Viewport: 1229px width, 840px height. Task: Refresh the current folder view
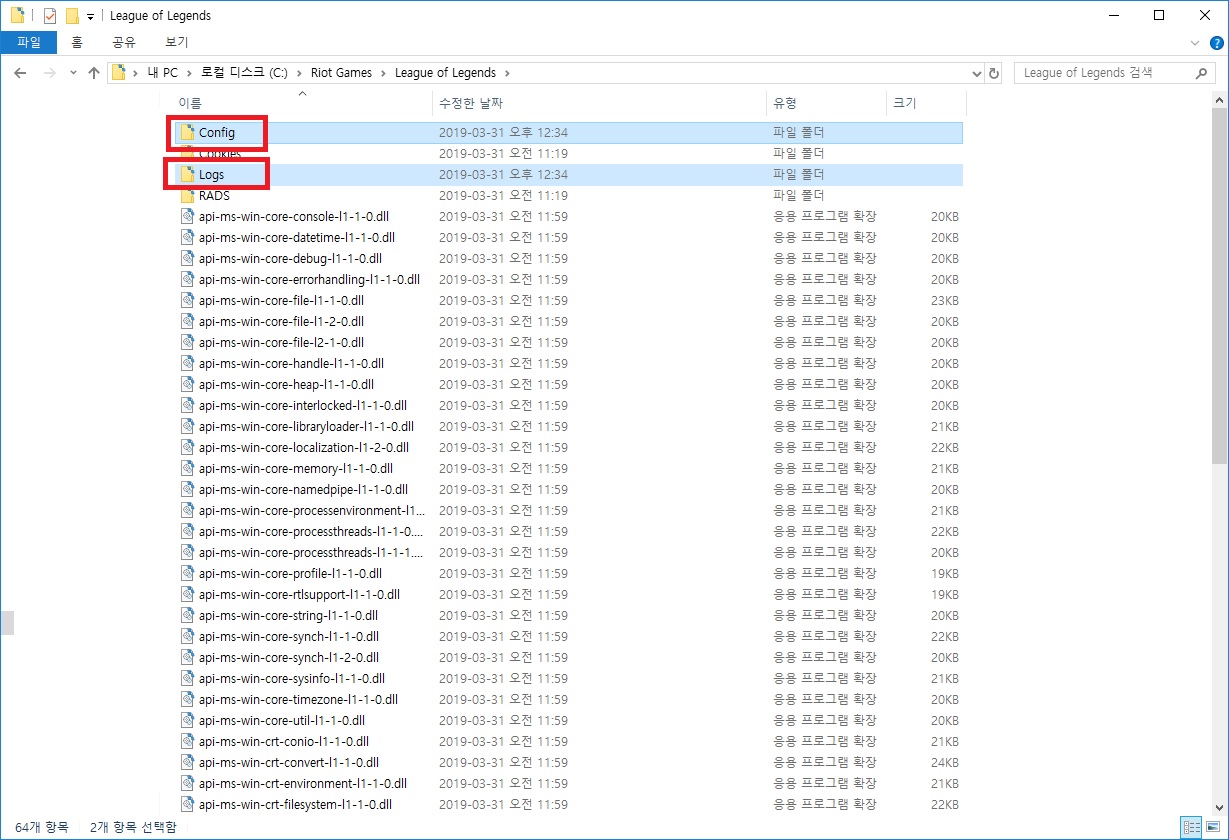(x=994, y=73)
